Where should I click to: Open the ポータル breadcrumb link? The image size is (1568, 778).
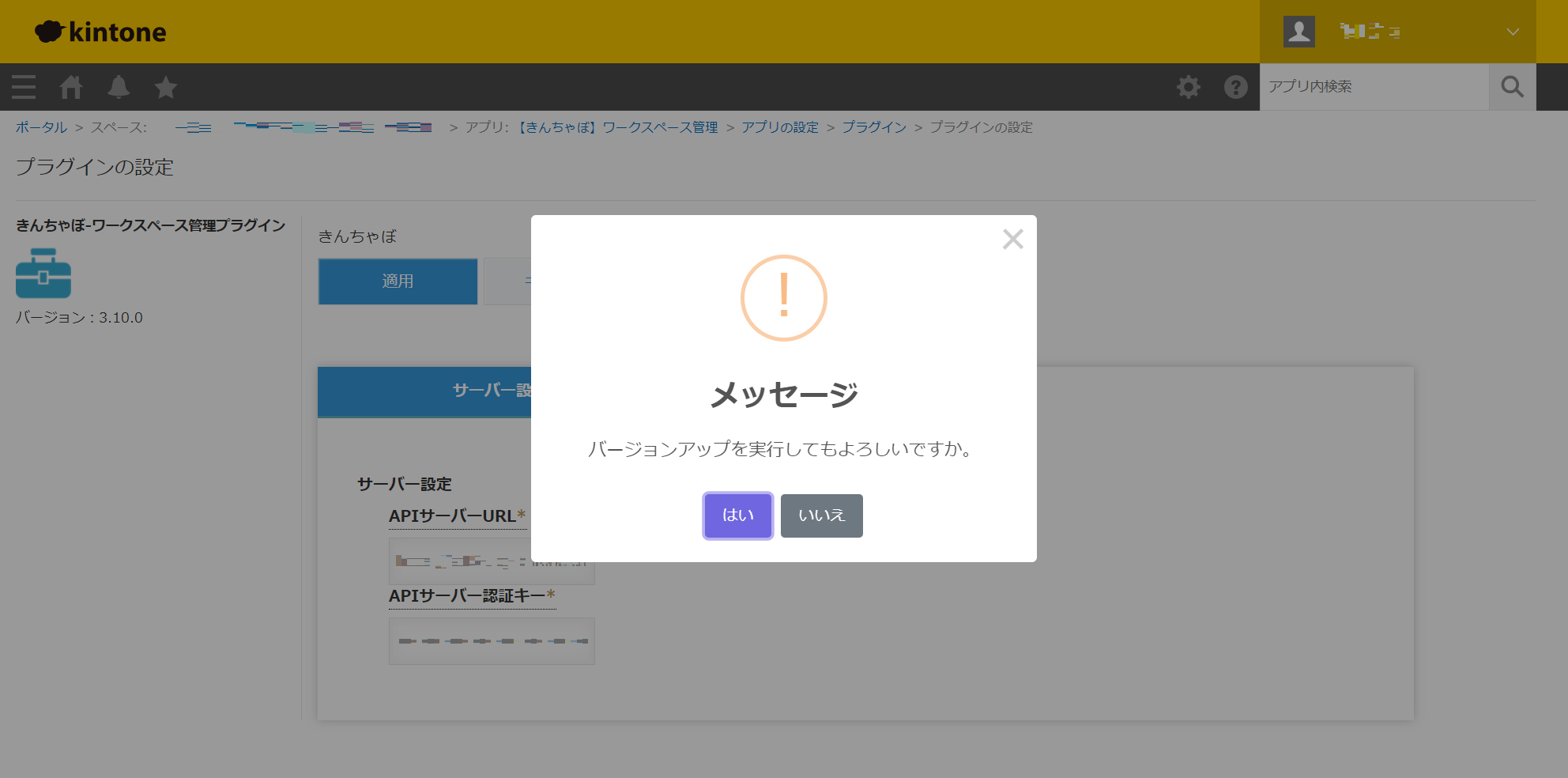tap(41, 127)
